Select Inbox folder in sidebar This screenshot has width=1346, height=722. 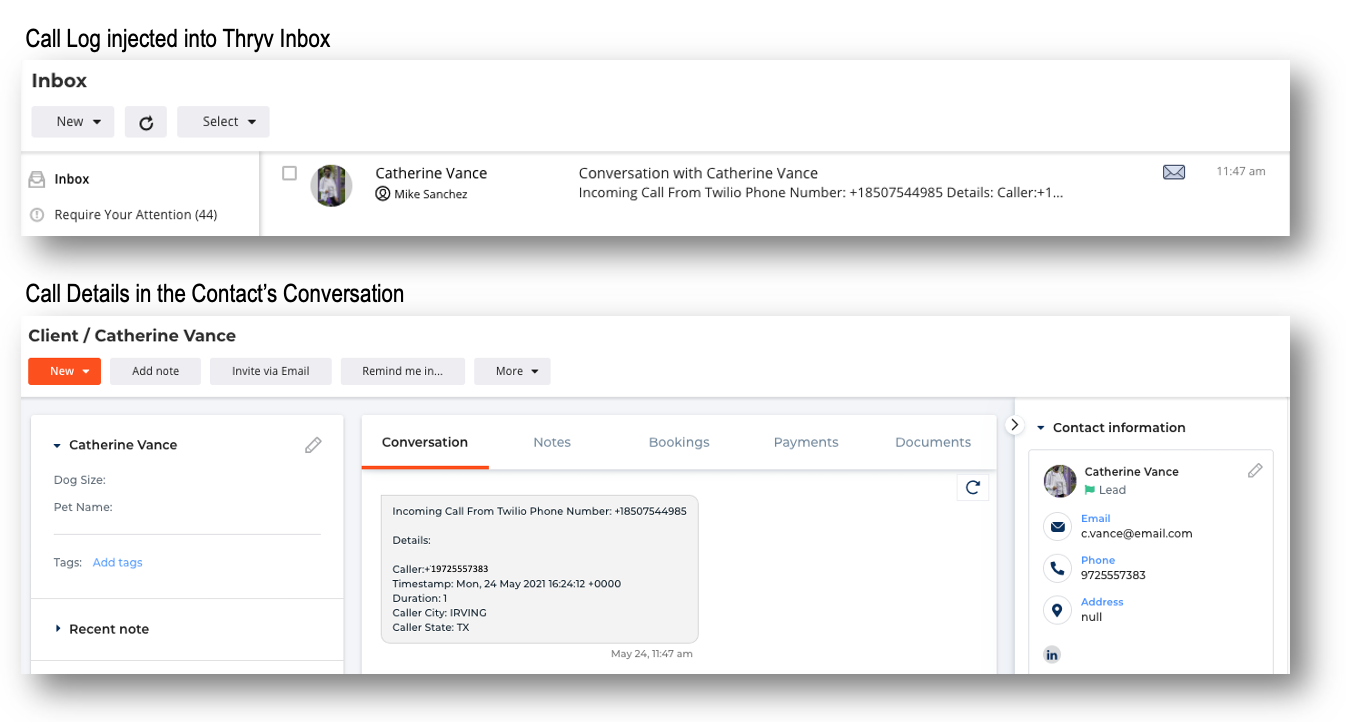[72, 179]
